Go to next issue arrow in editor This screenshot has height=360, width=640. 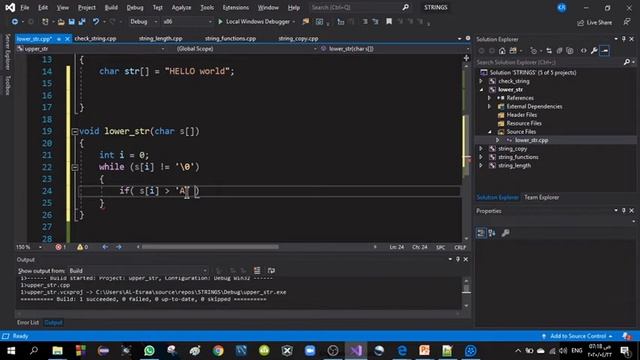(119, 247)
